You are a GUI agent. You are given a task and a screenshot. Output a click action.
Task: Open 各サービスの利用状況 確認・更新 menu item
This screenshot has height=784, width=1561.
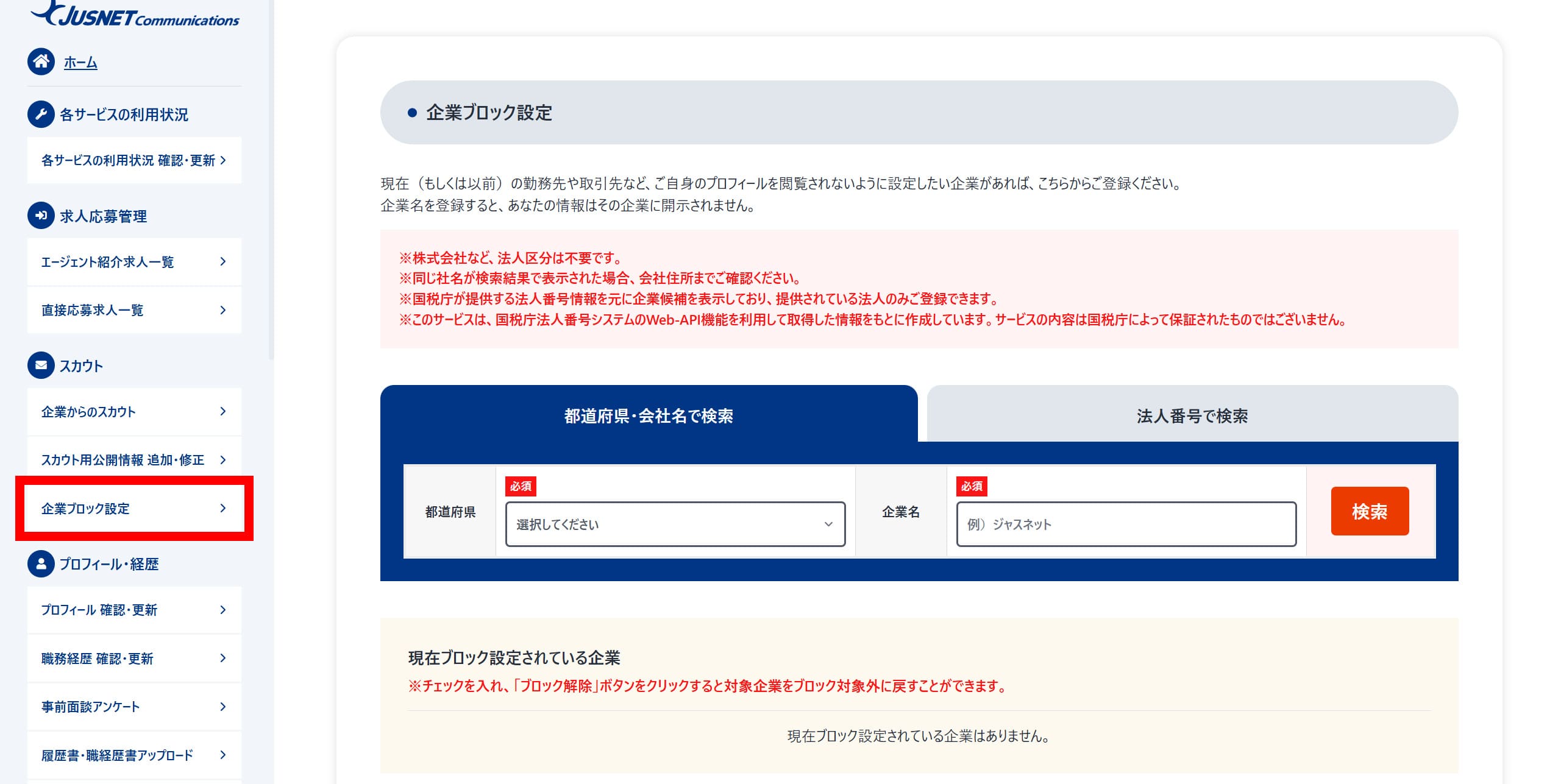134,160
